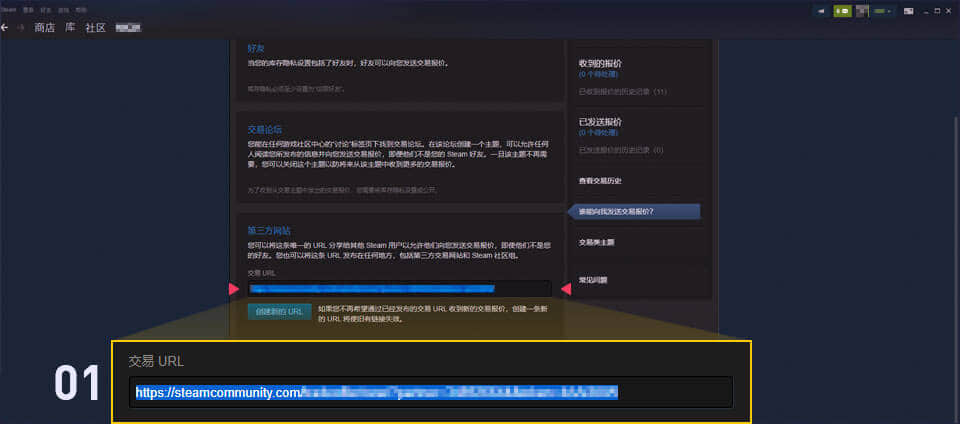Go forward with the right arrow
960x424 pixels.
20,28
